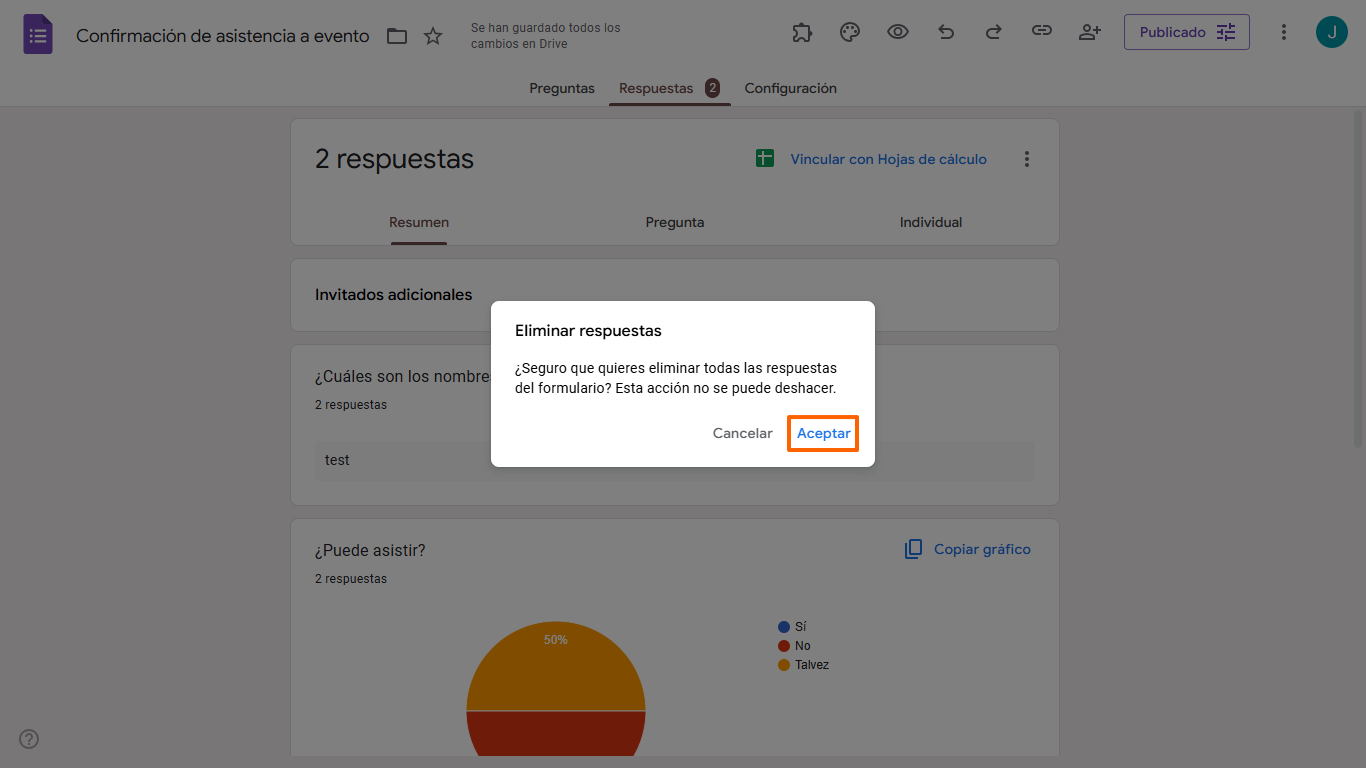The width and height of the screenshot is (1366, 768).
Task: Click the copy link icon
Action: click(1042, 32)
